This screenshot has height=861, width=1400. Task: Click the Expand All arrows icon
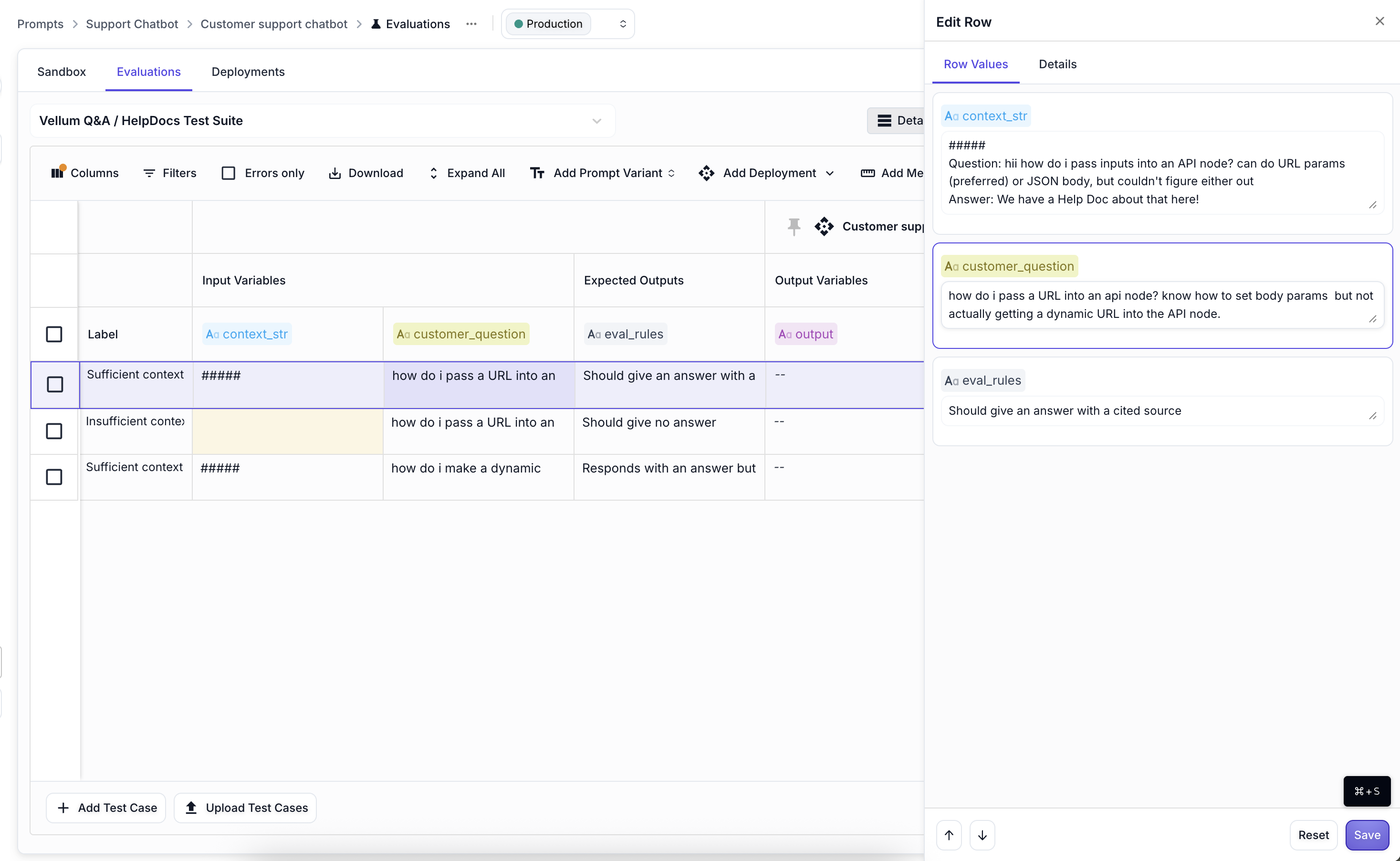pos(433,173)
